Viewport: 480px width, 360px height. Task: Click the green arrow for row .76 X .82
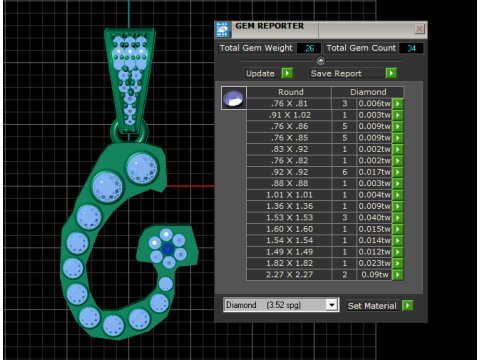click(x=398, y=160)
